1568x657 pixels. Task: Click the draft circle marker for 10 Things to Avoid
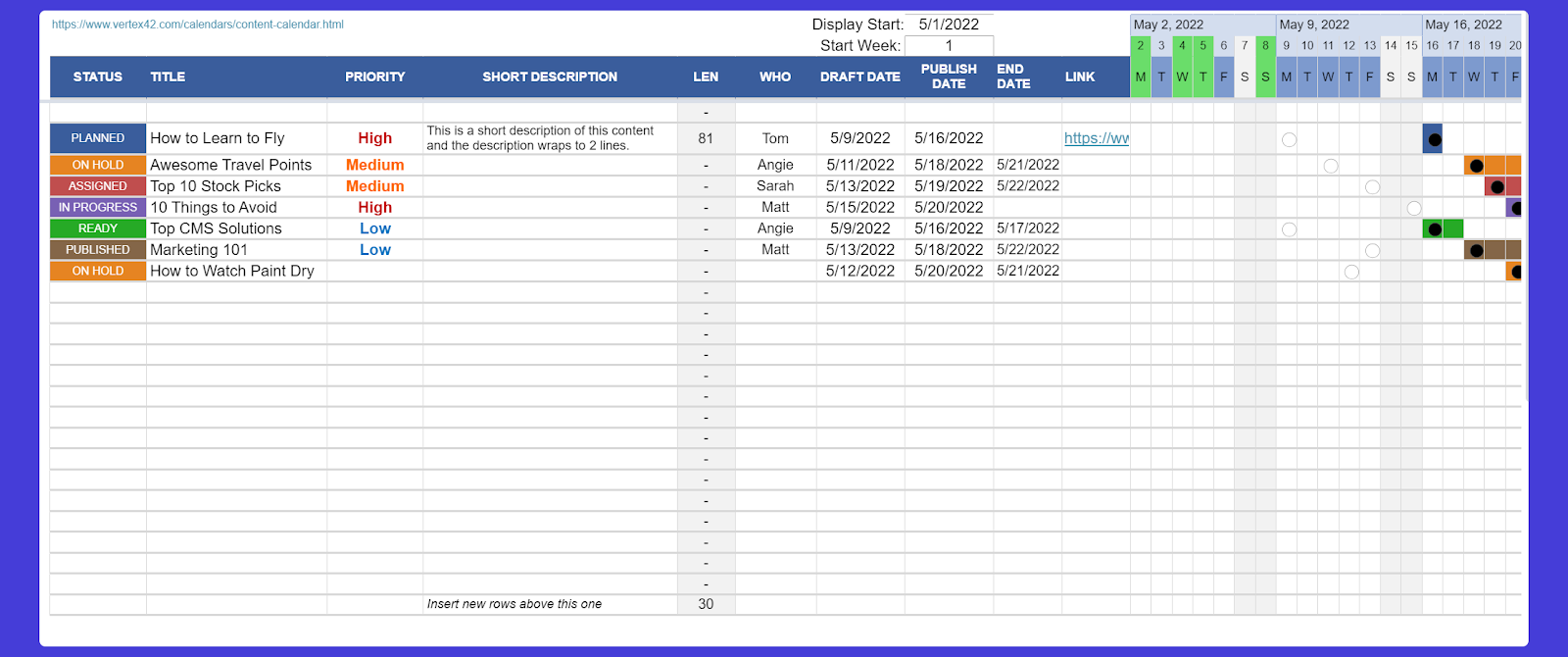1413,208
